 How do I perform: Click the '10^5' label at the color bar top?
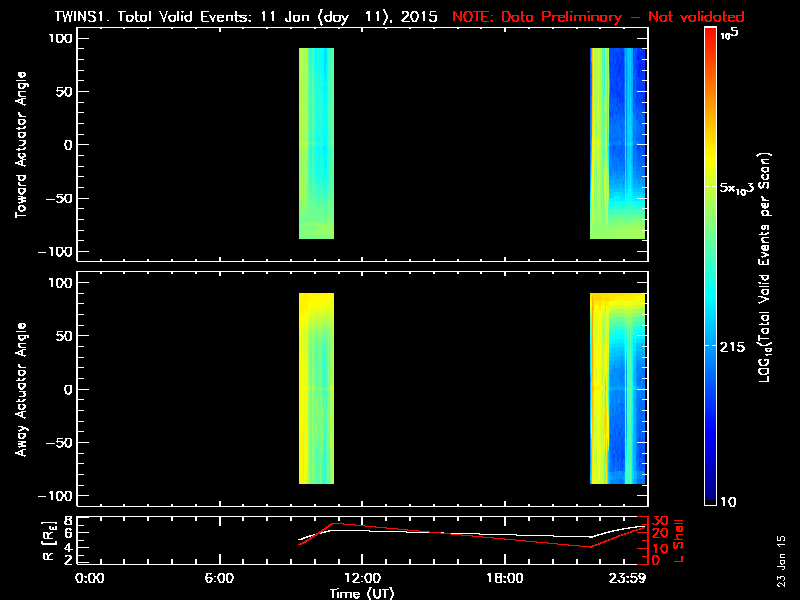[730, 34]
